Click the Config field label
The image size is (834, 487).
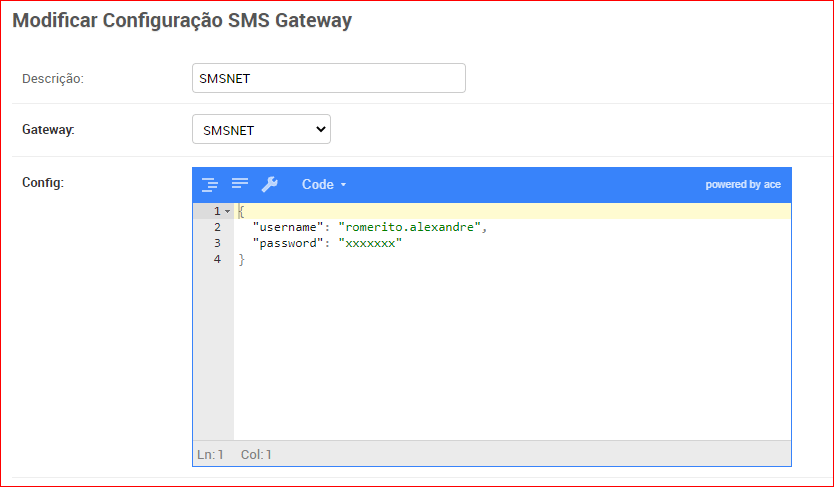[x=43, y=183]
